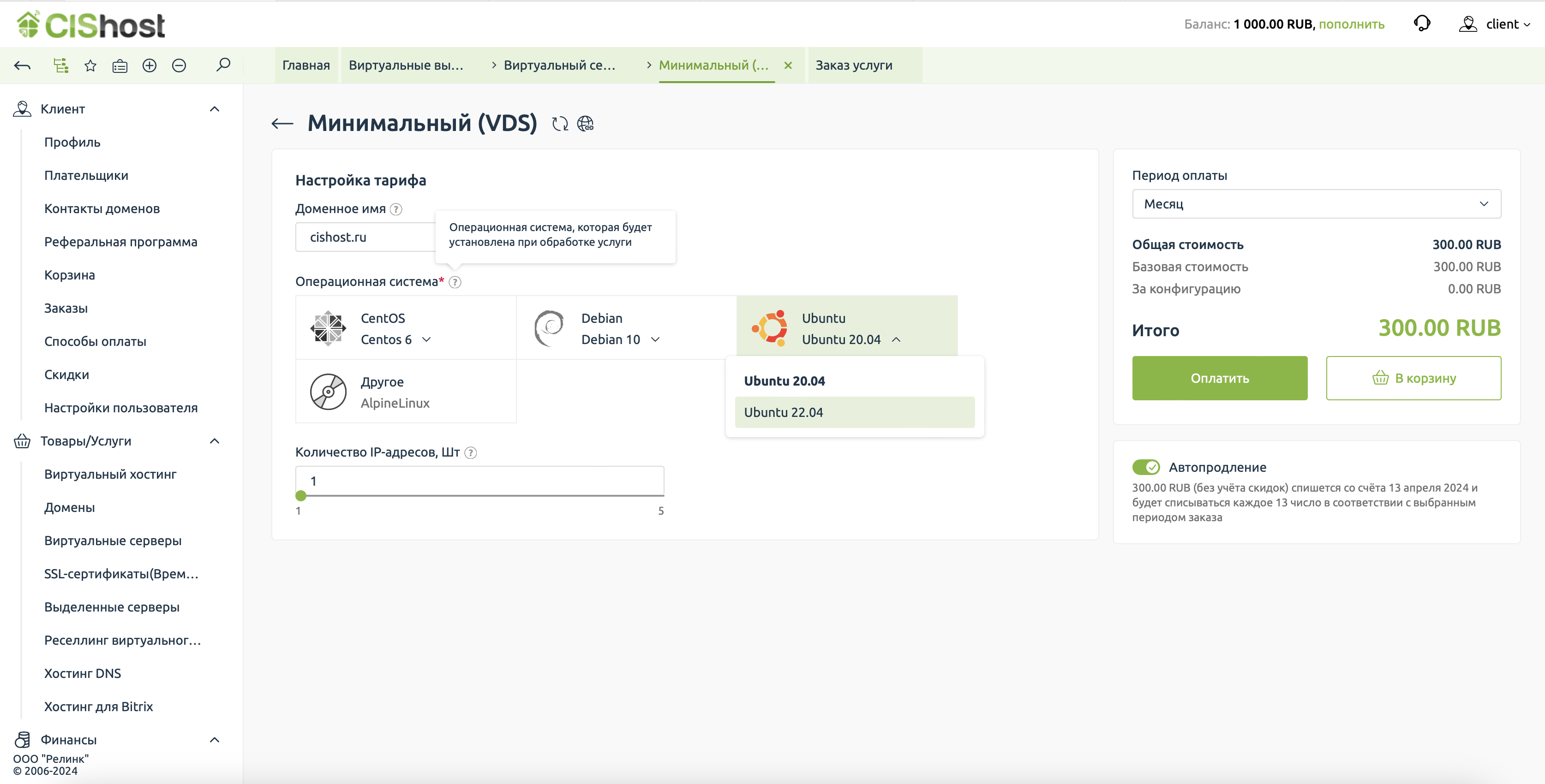Click the star favorites icon

[90, 65]
